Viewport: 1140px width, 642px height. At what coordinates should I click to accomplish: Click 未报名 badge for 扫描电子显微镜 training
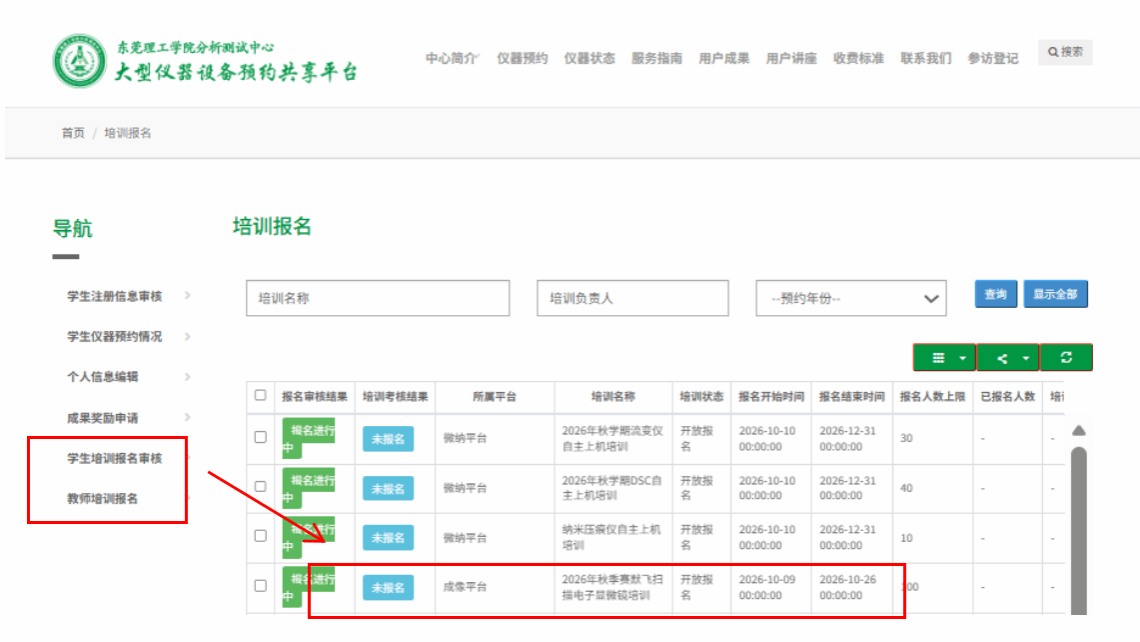pos(388,587)
